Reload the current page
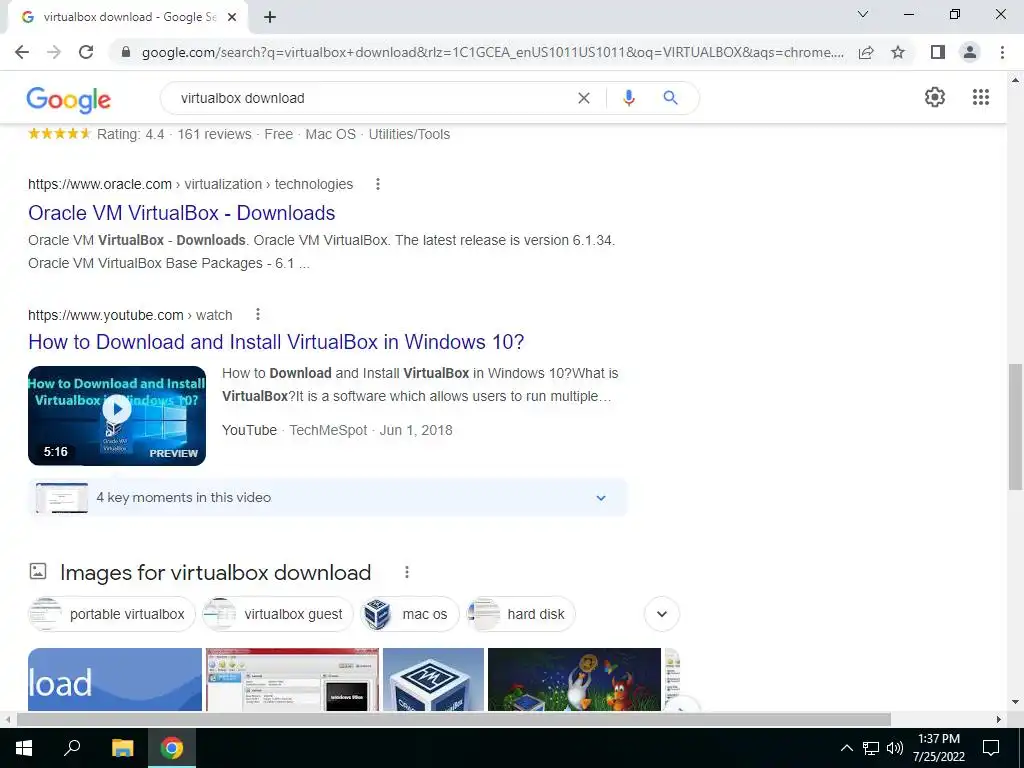Image resolution: width=1024 pixels, height=768 pixels. click(x=86, y=52)
